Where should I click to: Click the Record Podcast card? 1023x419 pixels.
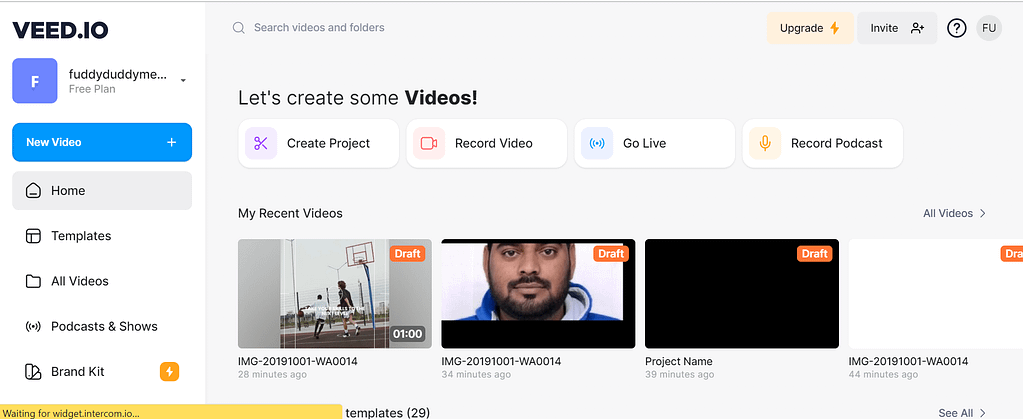[823, 143]
